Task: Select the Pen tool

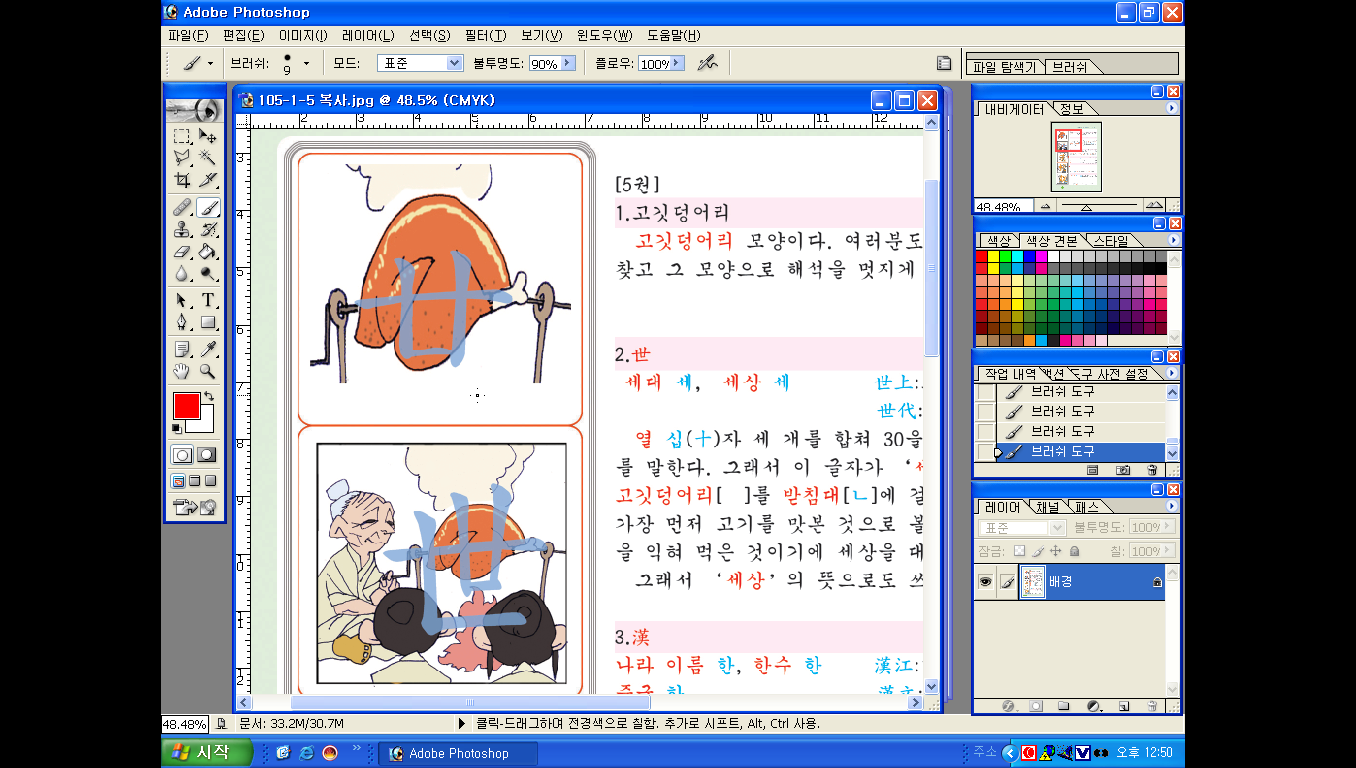Action: [182, 323]
